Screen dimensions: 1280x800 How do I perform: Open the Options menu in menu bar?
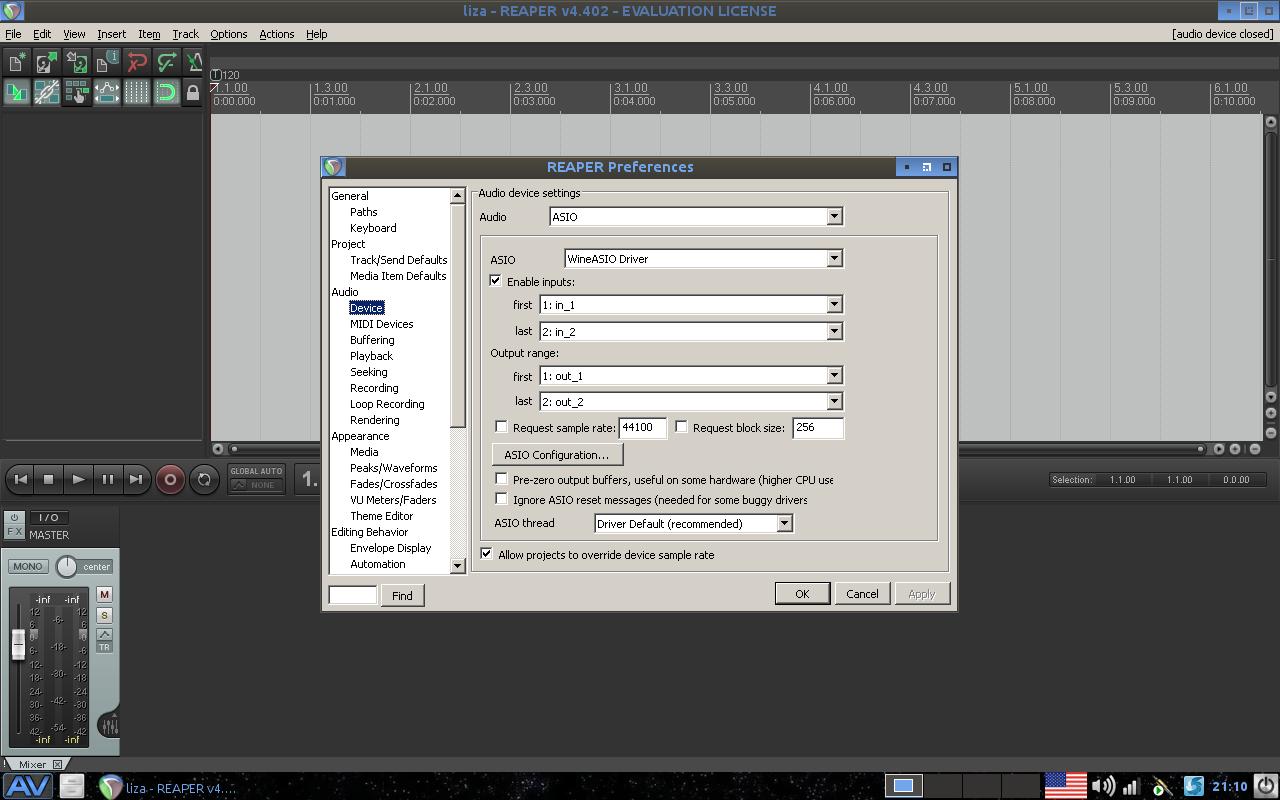pyautogui.click(x=228, y=34)
